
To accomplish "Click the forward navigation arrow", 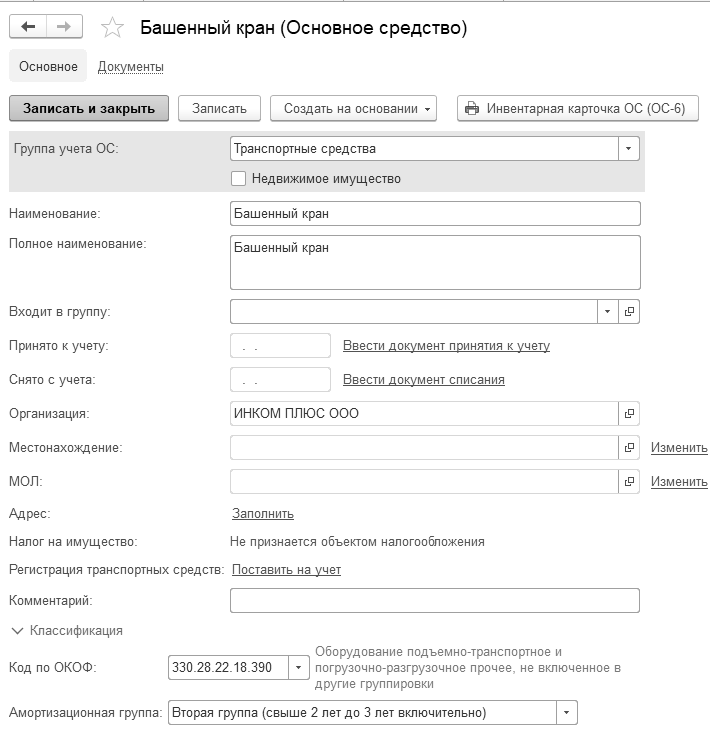I will point(63,28).
